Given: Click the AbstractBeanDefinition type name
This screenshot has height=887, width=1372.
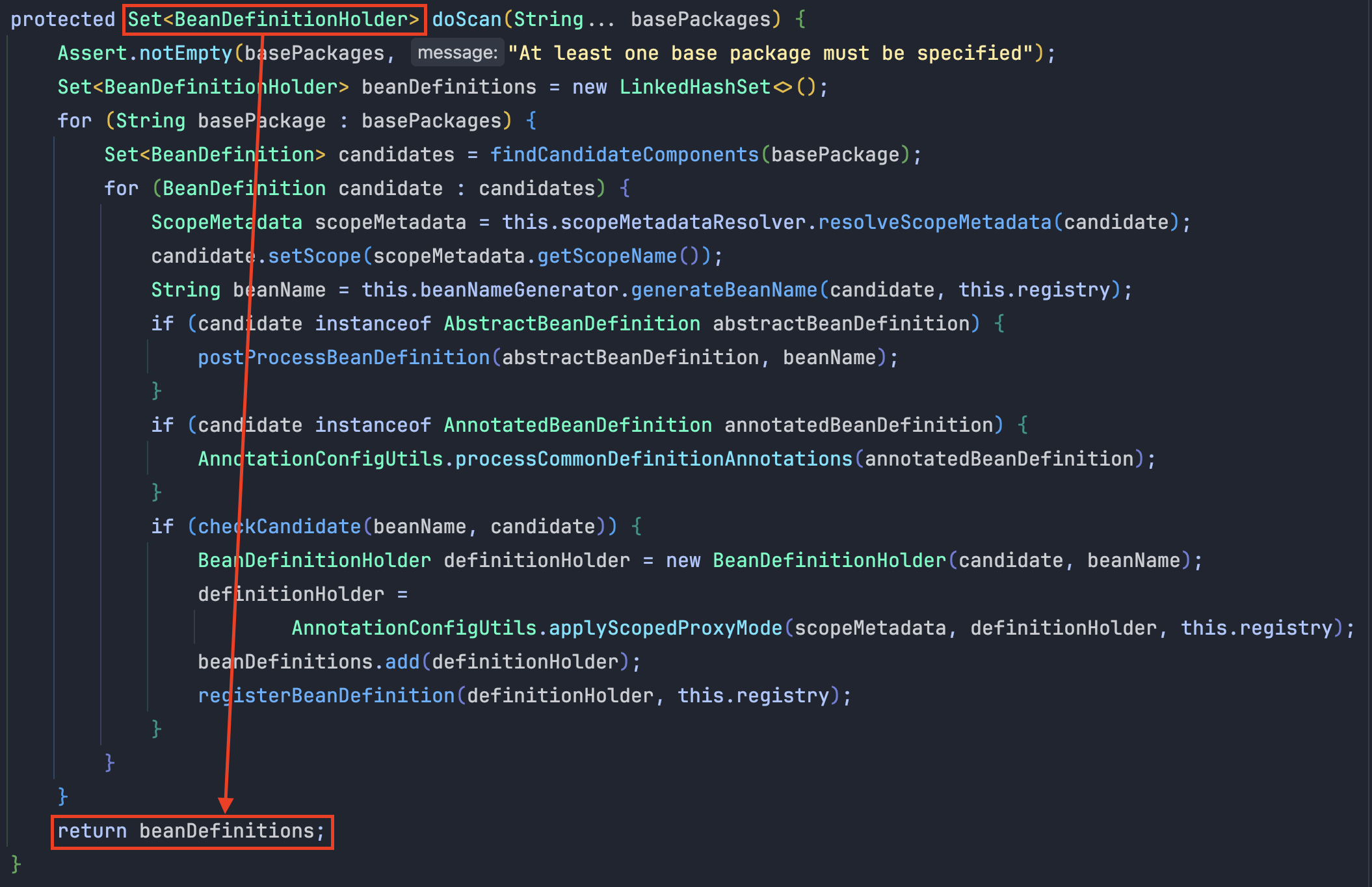Looking at the screenshot, I should click(572, 324).
